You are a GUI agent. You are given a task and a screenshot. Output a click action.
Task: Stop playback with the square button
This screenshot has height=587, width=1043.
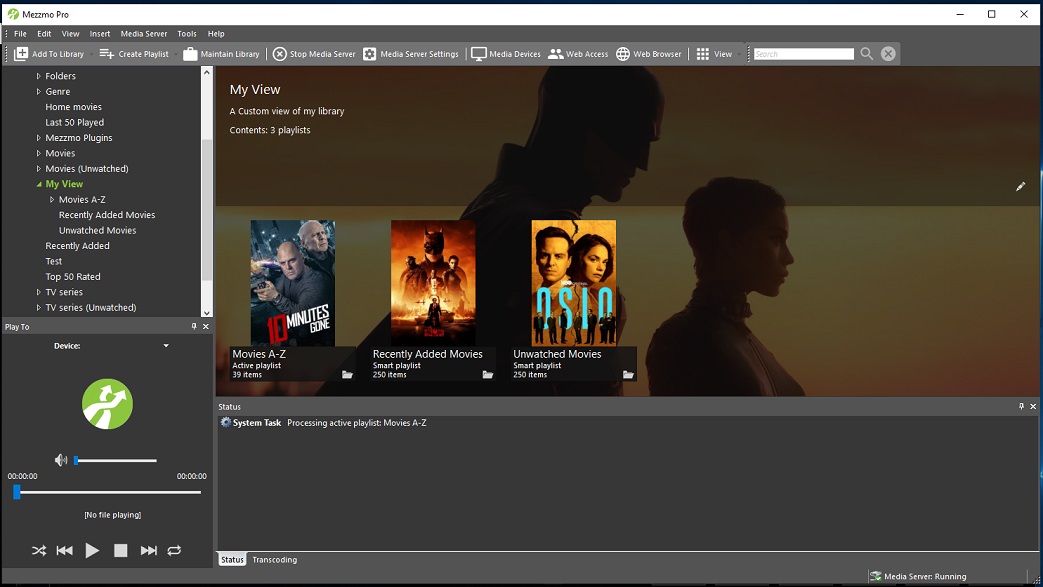click(120, 550)
